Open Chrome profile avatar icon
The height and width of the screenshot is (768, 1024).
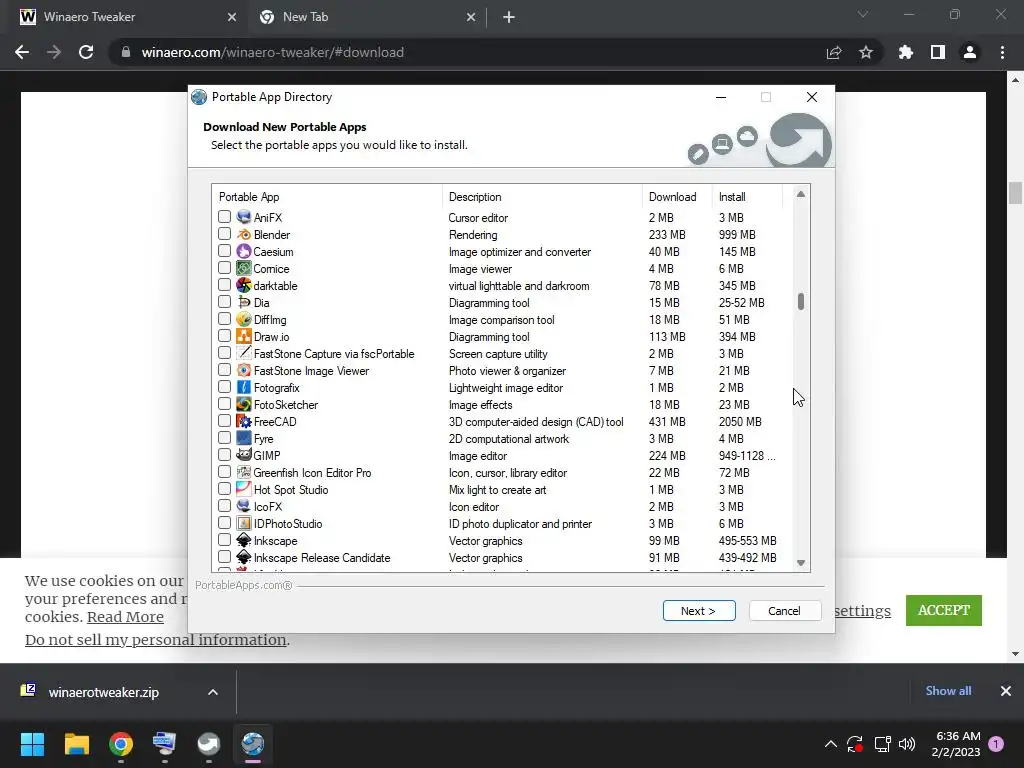point(970,52)
